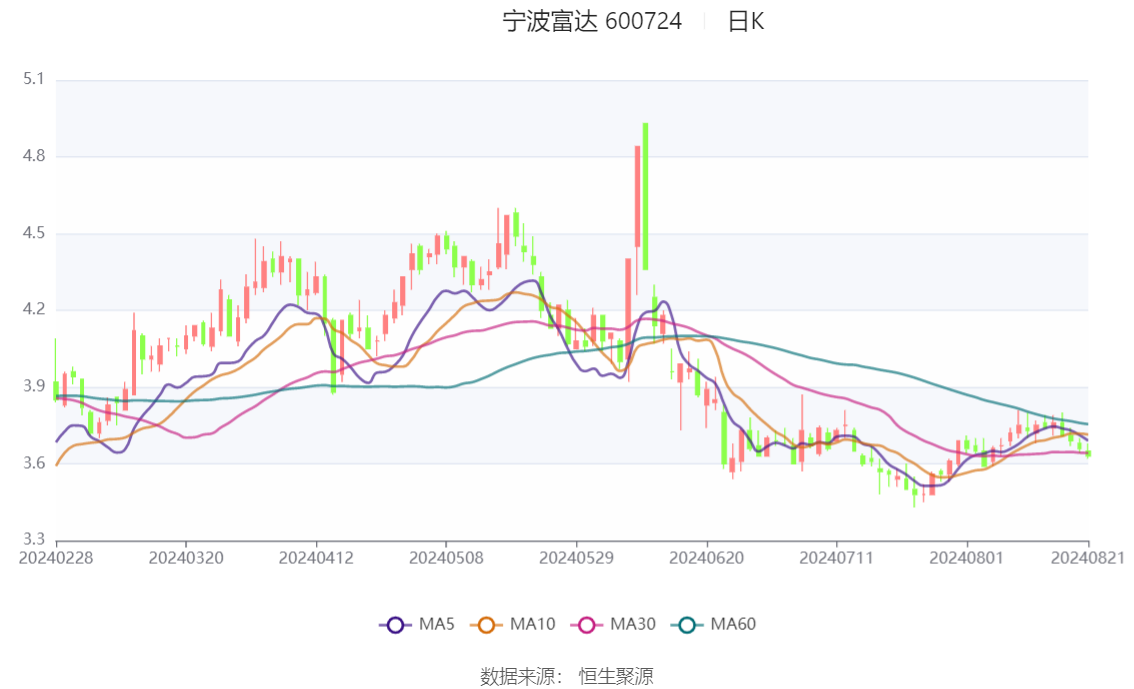The image size is (1134, 689).
Task: Click y-axis value 4.5
Action: click(33, 233)
